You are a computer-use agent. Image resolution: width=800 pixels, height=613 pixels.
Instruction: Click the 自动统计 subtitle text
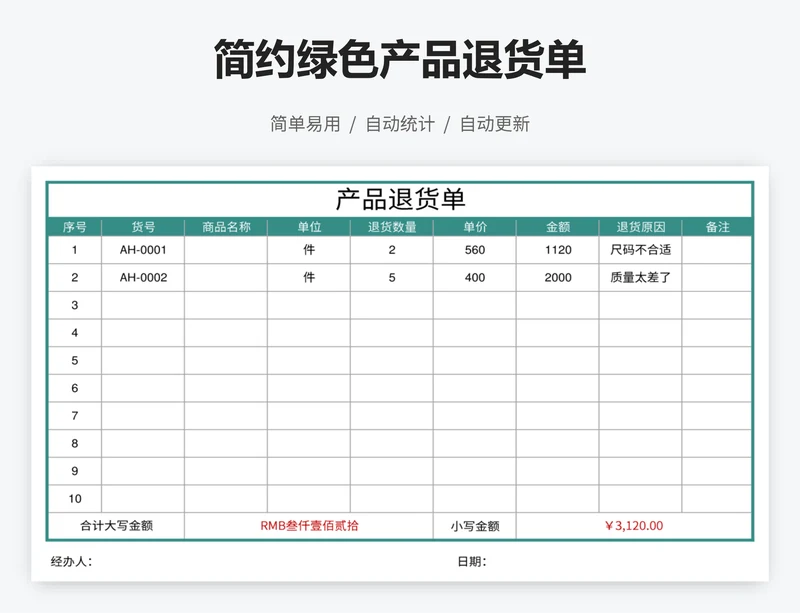(400, 124)
